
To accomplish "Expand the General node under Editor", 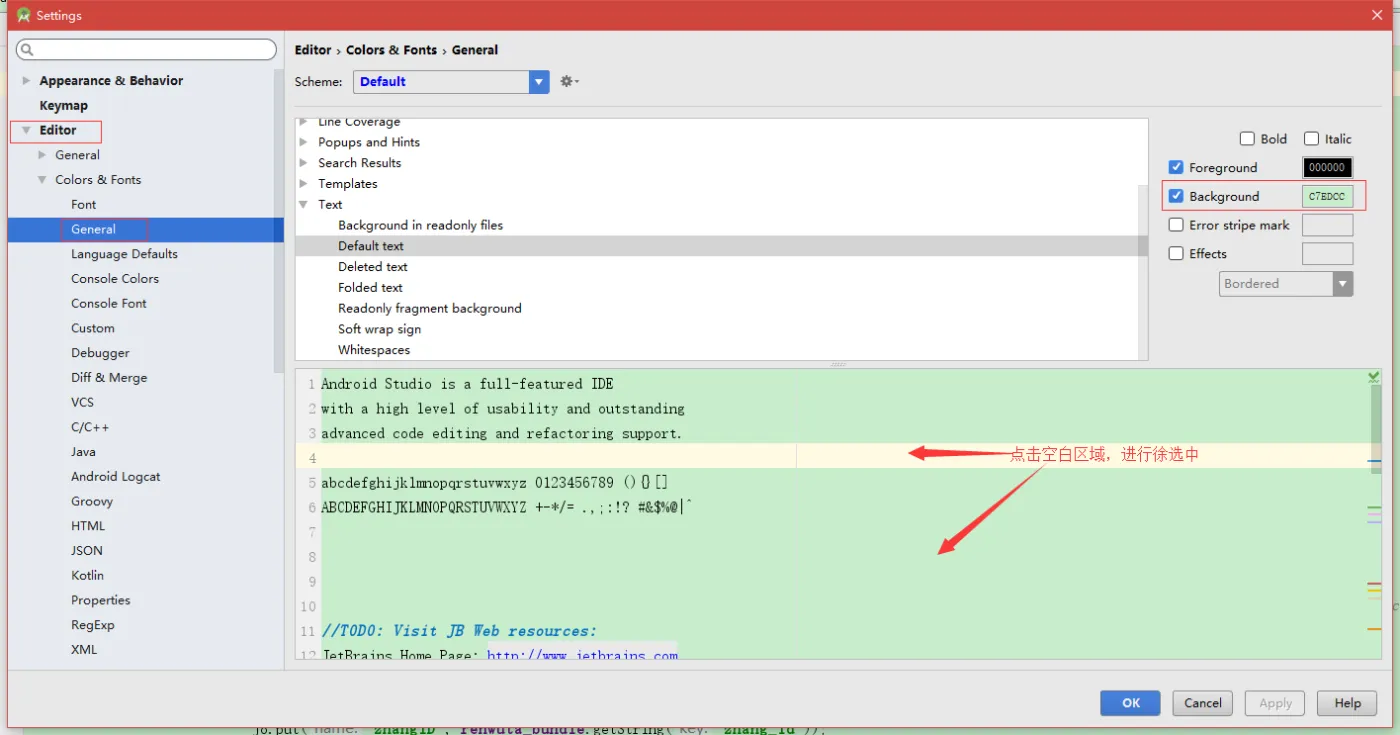I will (42, 155).
